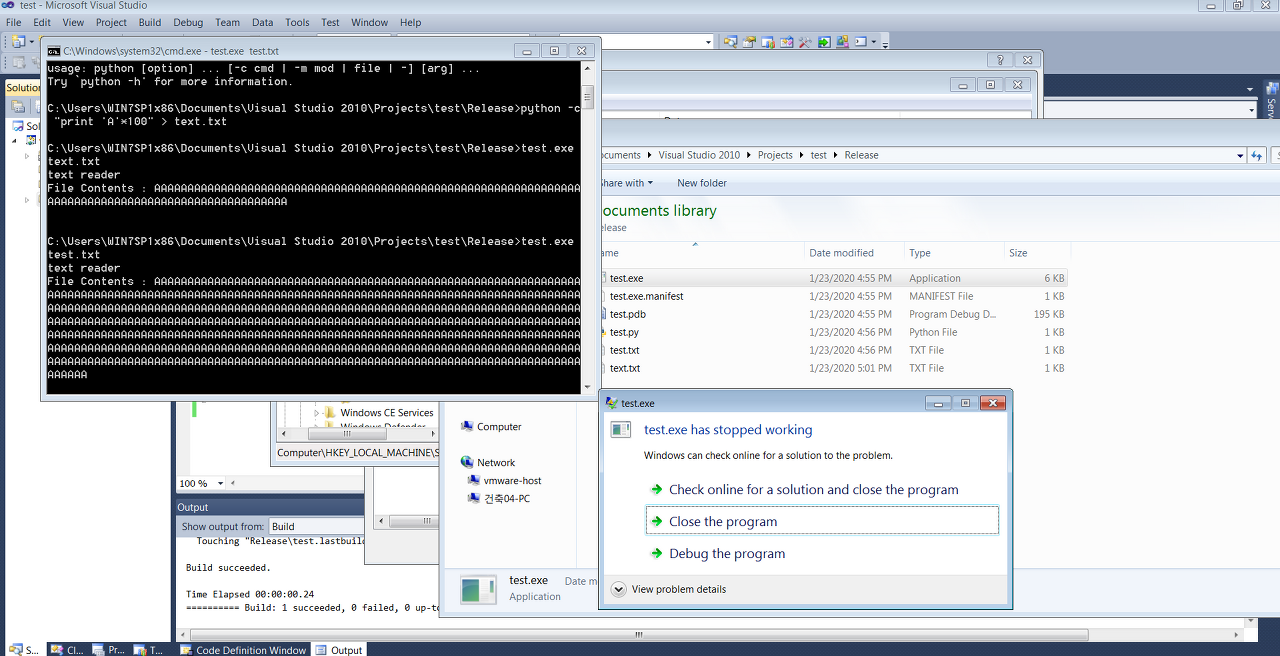Click the Command Window toolbar icon
The height and width of the screenshot is (656, 1280).
(860, 42)
